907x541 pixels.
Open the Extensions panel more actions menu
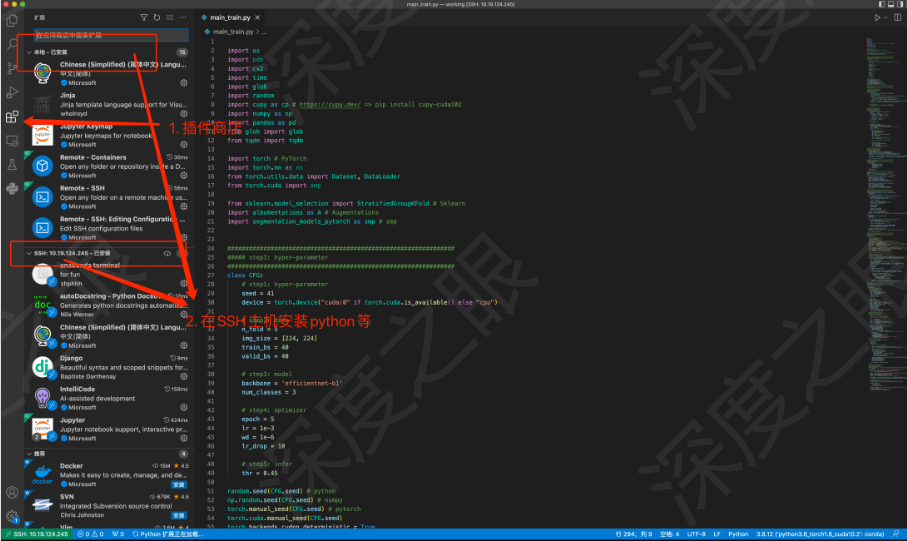(183, 17)
